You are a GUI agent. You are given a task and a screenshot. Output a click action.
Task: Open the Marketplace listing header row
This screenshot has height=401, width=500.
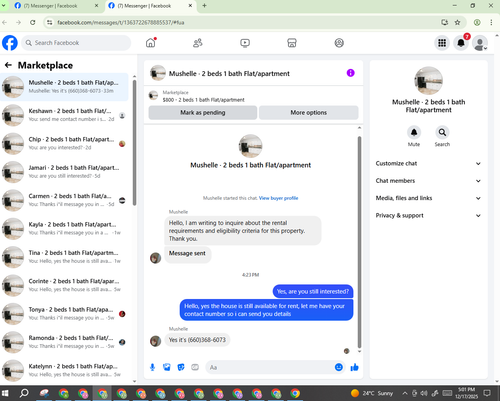click(x=253, y=96)
